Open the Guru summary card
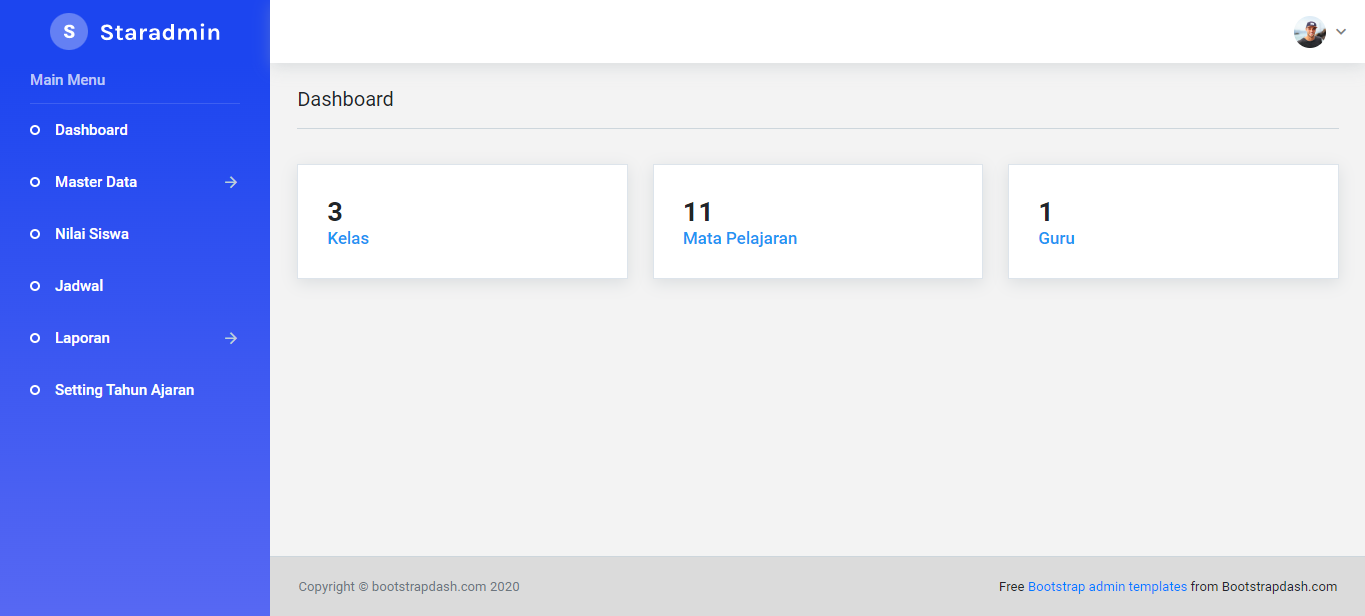This screenshot has height=616, width=1365. [x=1173, y=222]
